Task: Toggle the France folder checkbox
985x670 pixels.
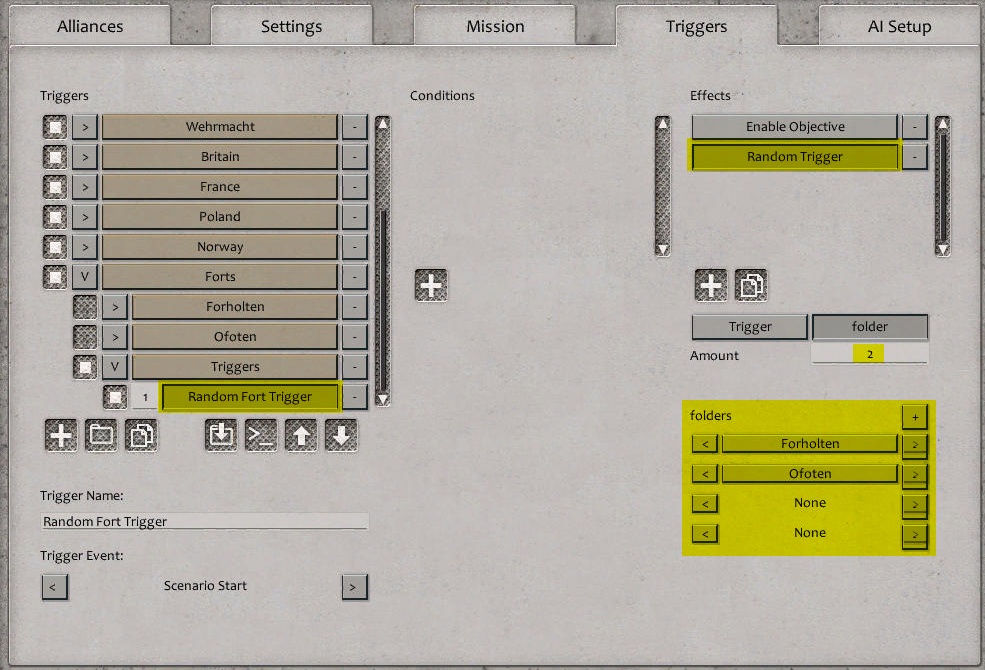Action: (x=55, y=187)
